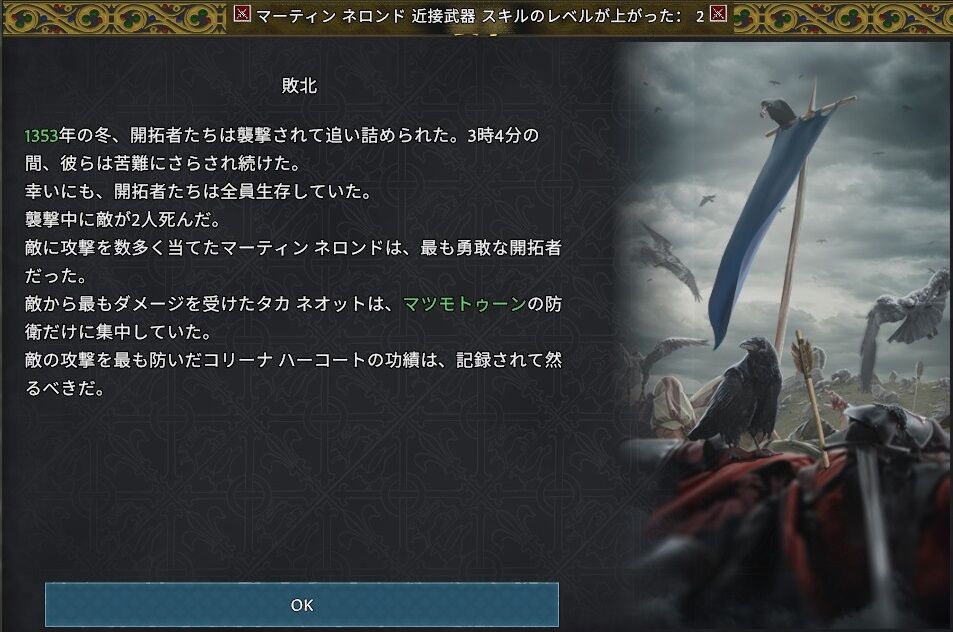Click the skill level number 2 in the banner
Screen dimensions: 953x632
[700, 17]
